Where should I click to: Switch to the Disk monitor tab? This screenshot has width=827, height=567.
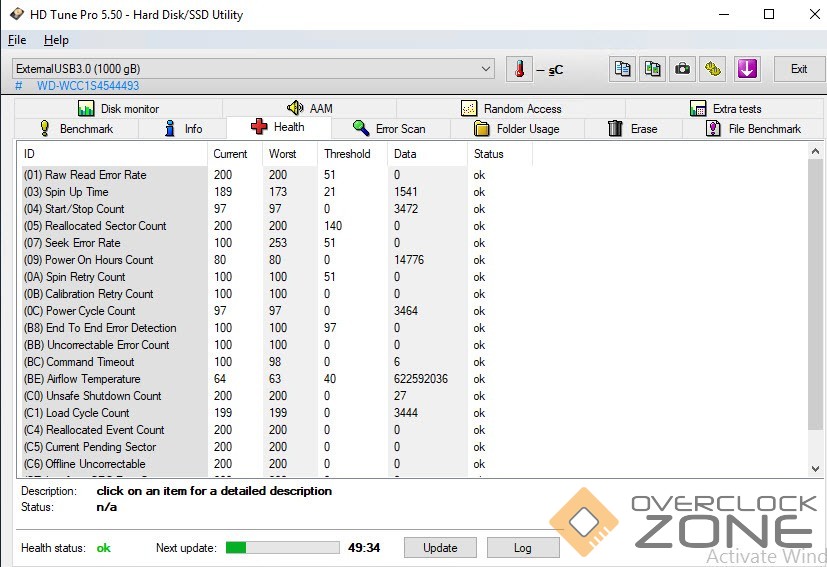click(118, 109)
